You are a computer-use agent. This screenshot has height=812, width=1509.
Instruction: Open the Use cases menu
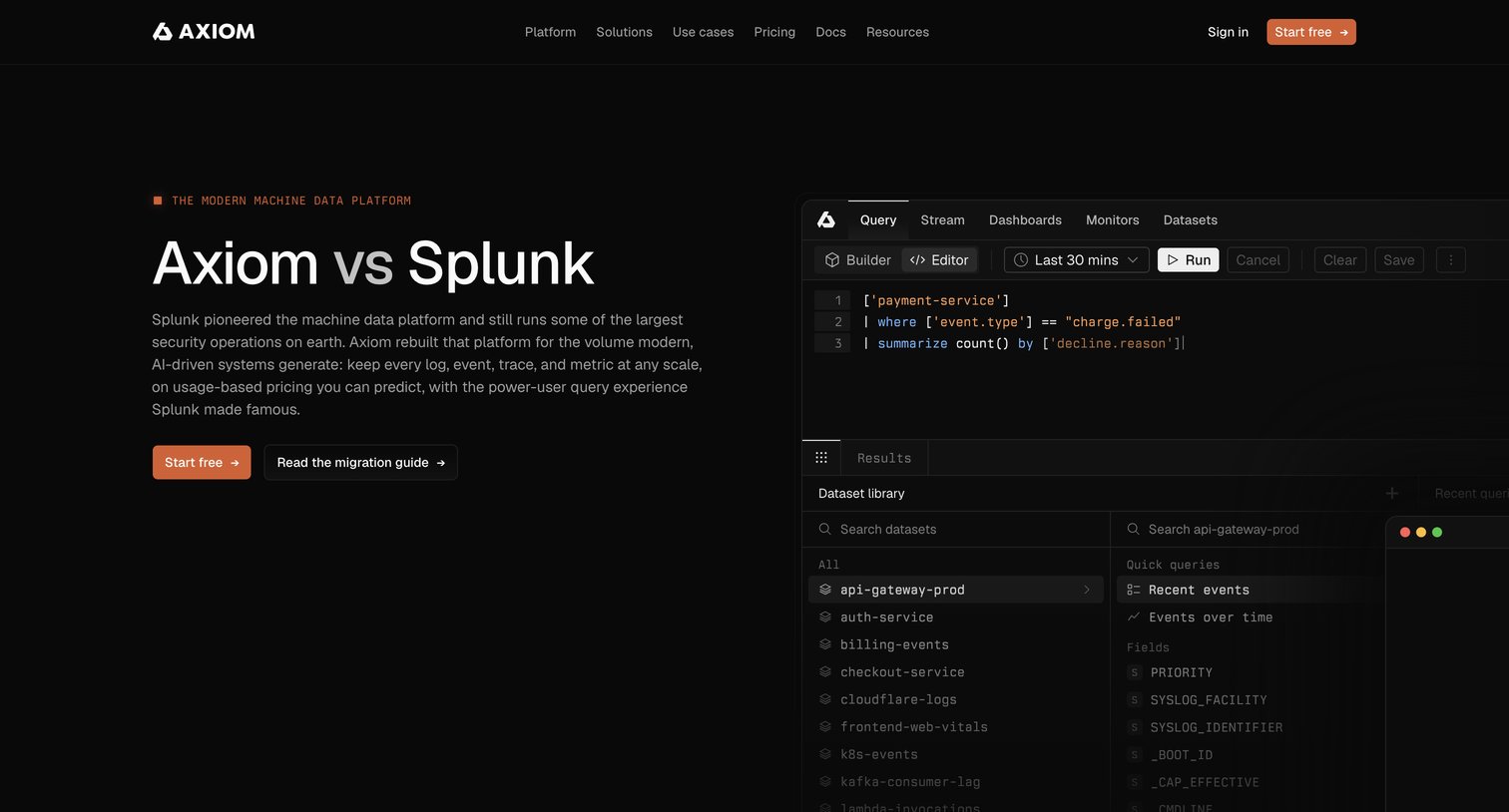tap(703, 32)
